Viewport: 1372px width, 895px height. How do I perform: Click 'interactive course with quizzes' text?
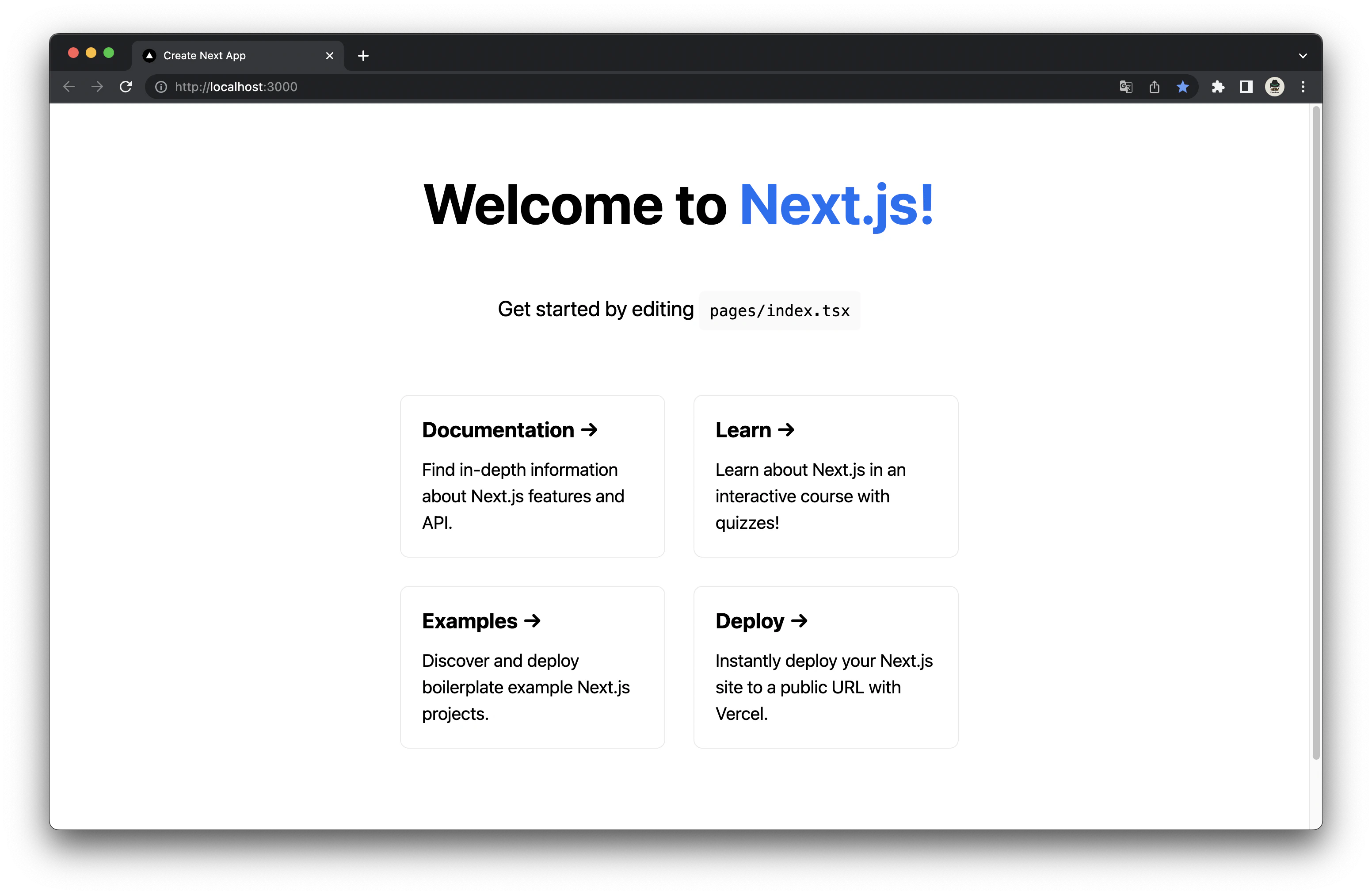pyautogui.click(x=802, y=510)
